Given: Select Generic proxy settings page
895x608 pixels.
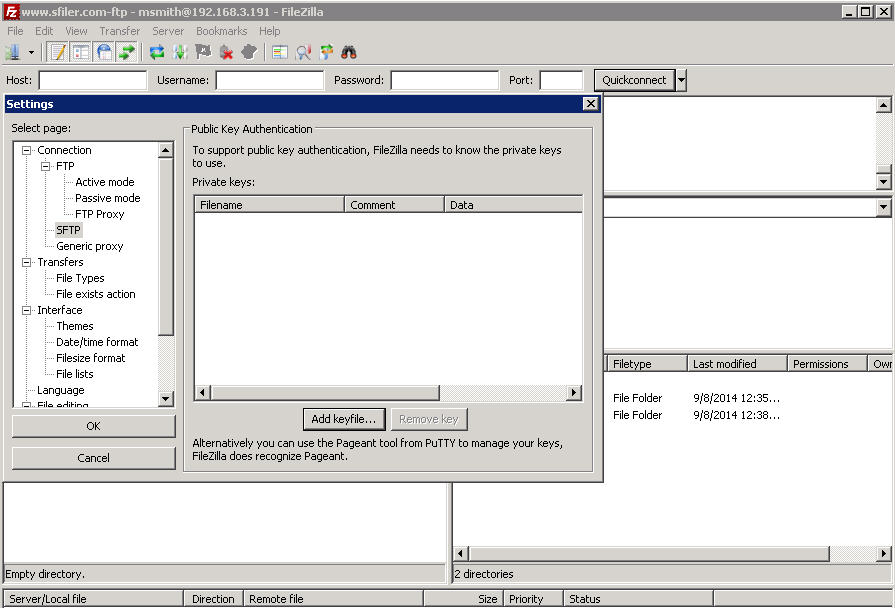Looking at the screenshot, I should pyautogui.click(x=90, y=246).
